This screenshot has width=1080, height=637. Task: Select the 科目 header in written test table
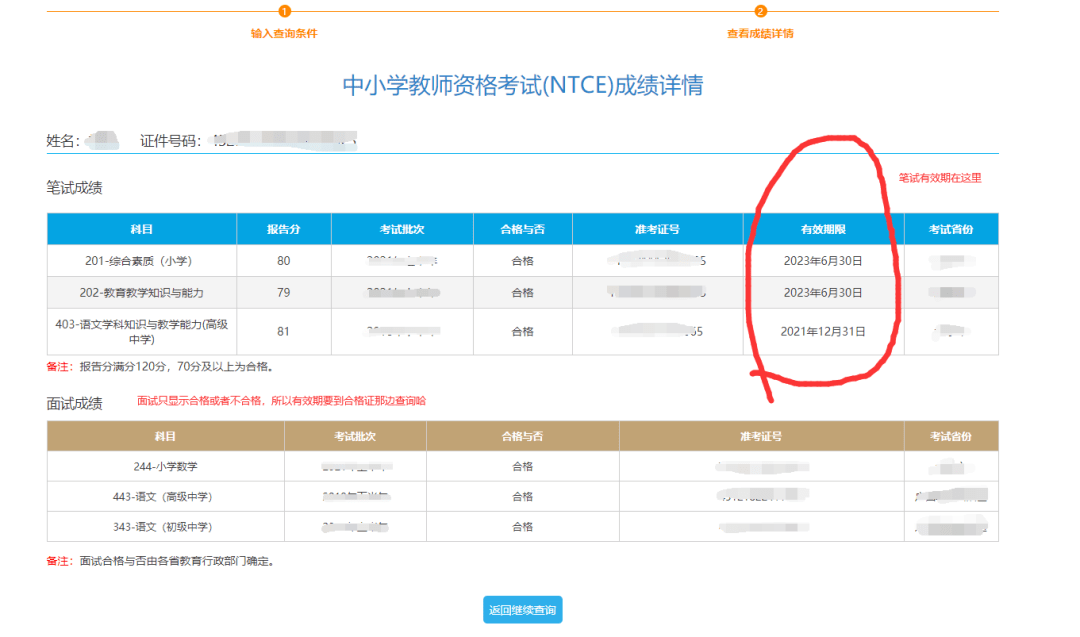(x=139, y=228)
